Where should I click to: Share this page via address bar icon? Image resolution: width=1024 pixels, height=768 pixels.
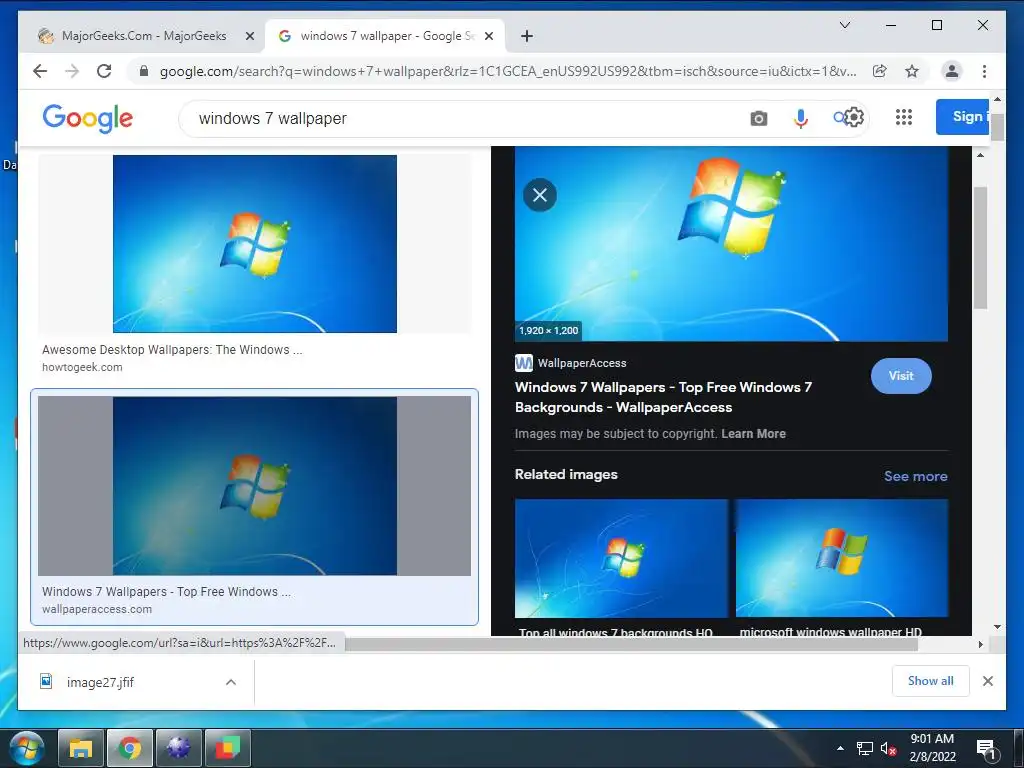click(880, 71)
